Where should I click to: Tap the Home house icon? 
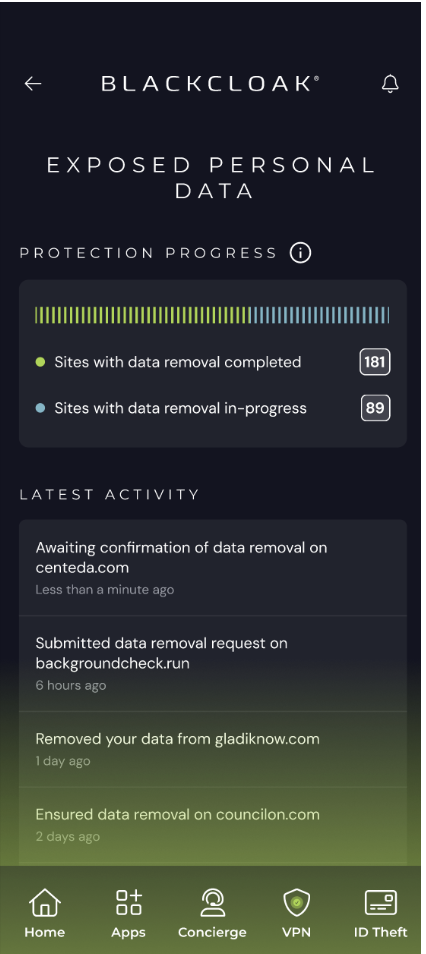click(44, 903)
